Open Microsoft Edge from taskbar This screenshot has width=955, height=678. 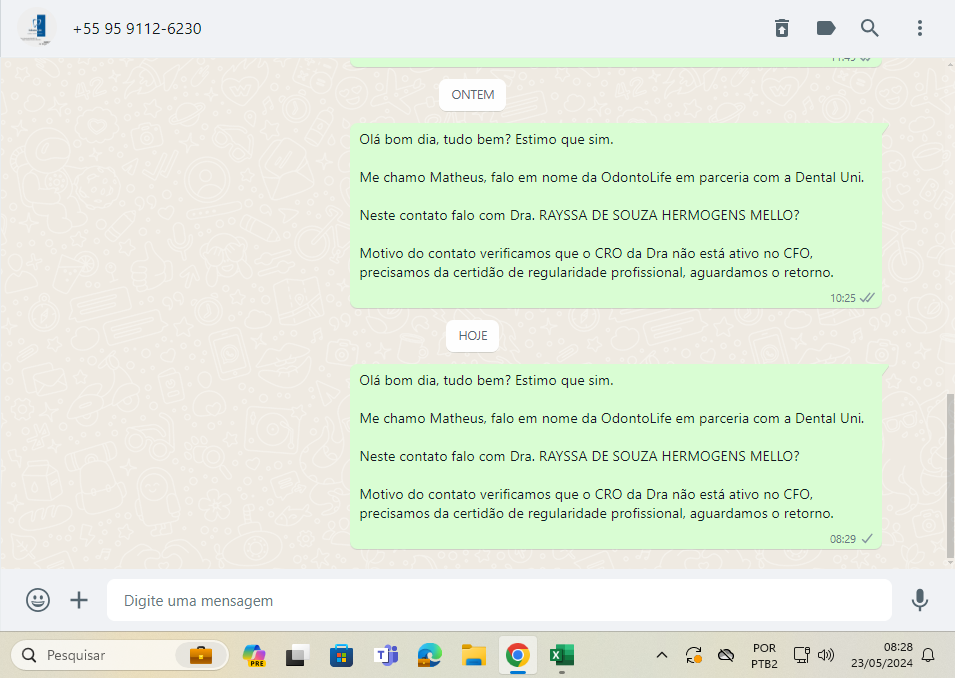(429, 655)
